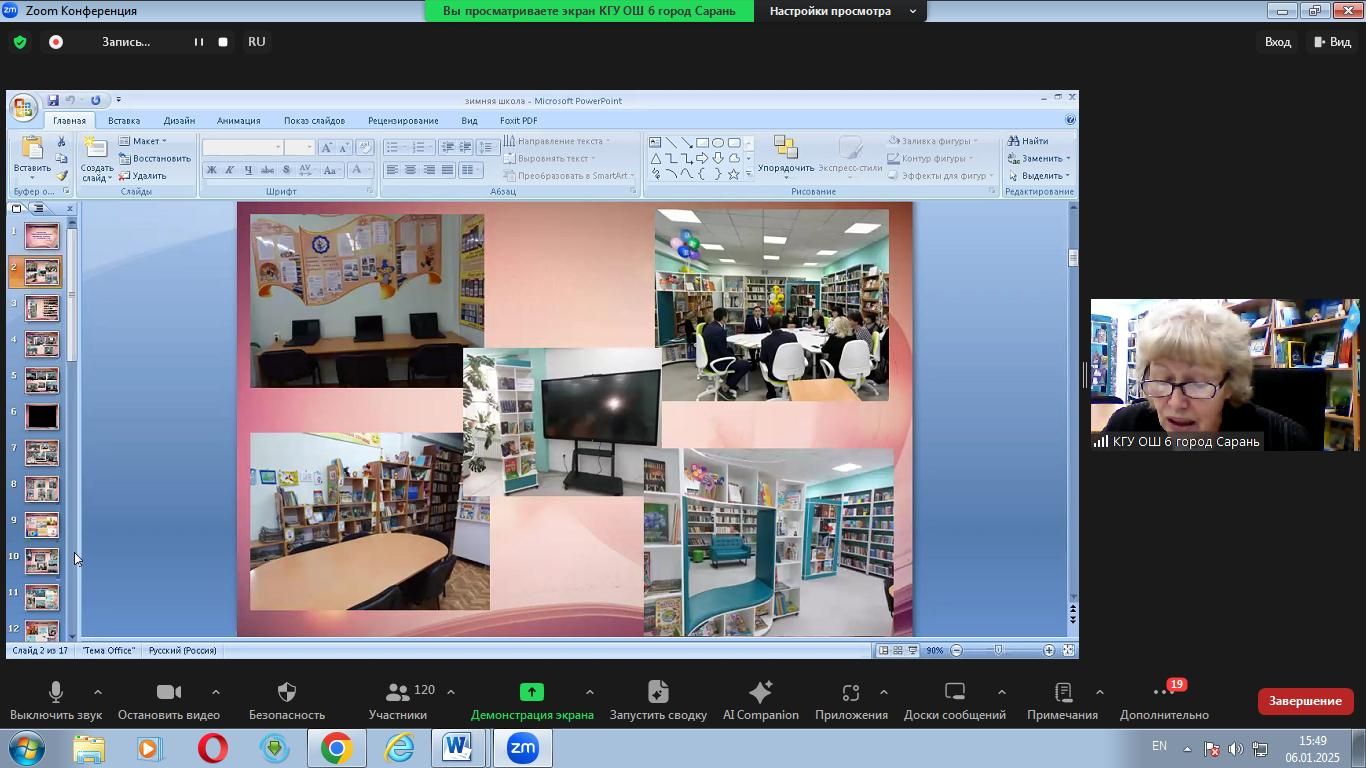
Task: Click the Zoom Security shield icon
Action: coord(286,693)
